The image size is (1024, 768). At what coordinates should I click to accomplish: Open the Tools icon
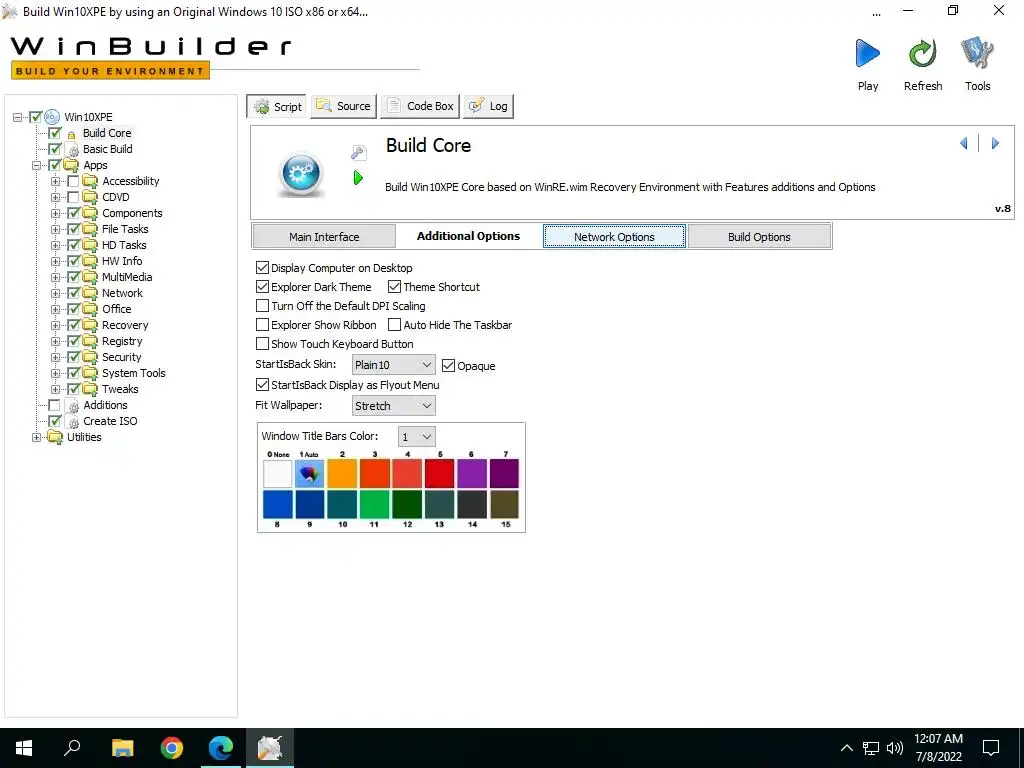coord(977,54)
